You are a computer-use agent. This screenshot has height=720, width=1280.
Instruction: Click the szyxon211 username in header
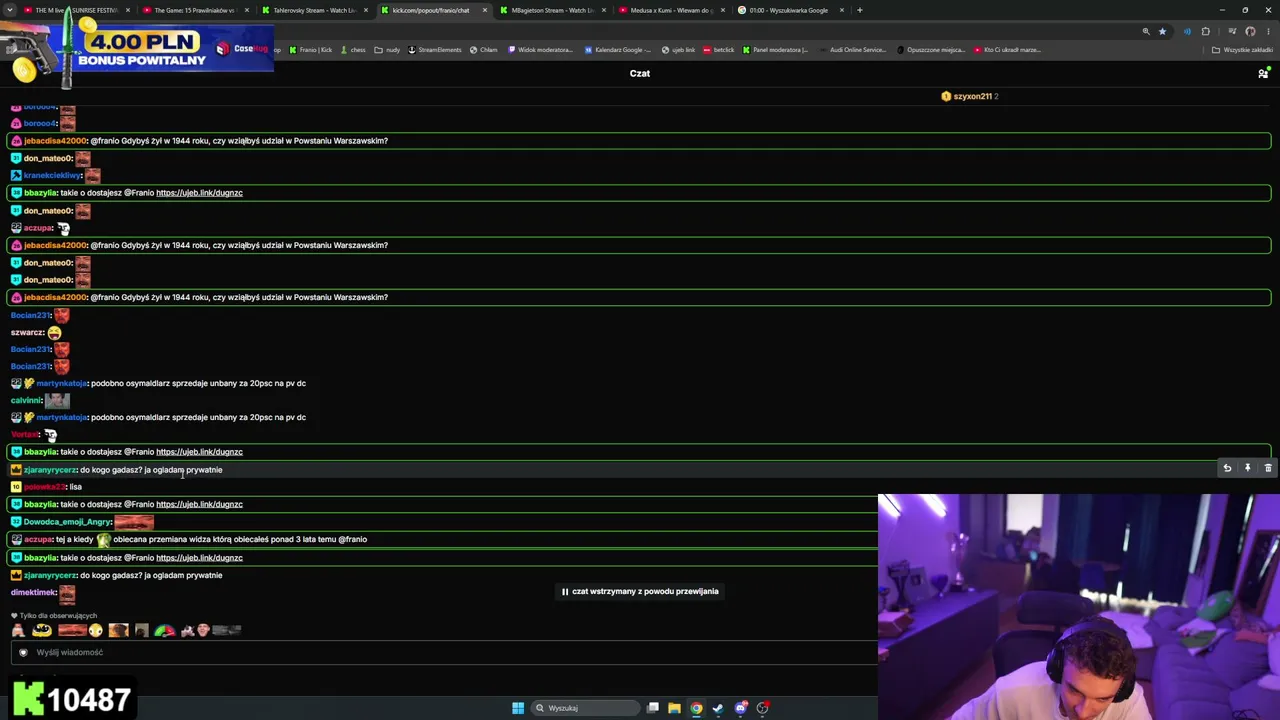tap(972, 96)
